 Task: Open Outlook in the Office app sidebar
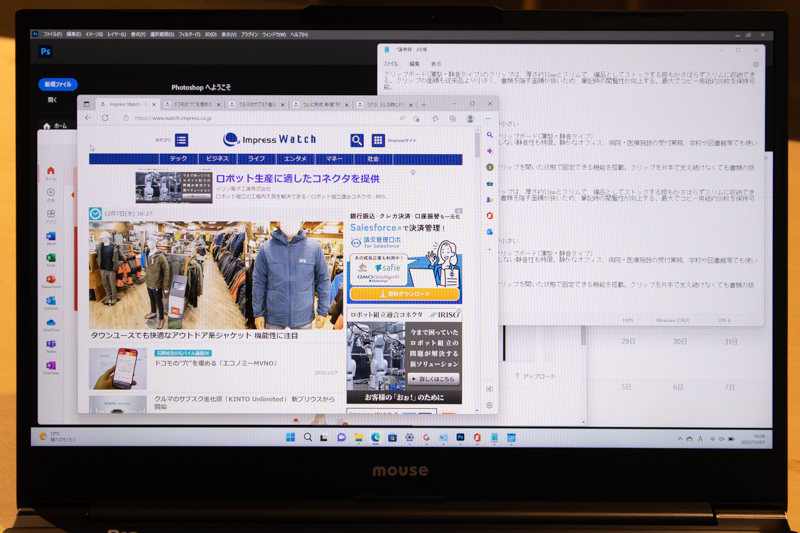point(51,301)
